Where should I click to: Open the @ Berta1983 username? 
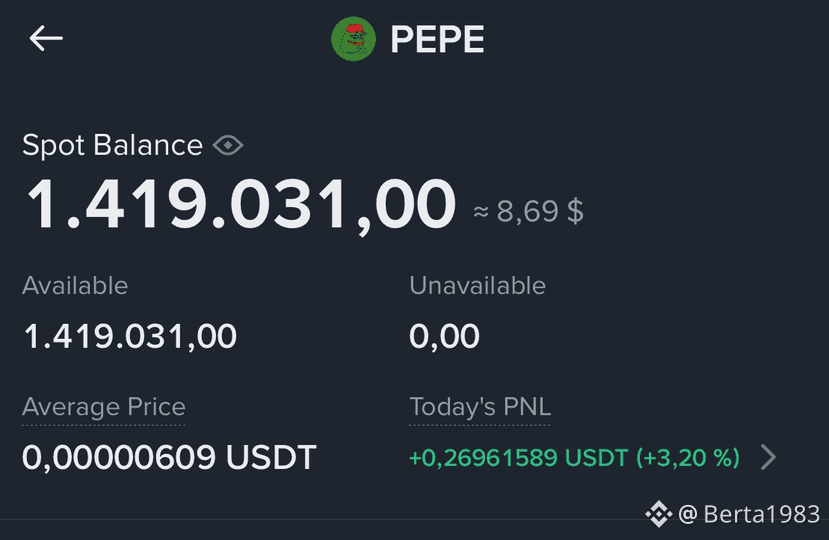(x=749, y=514)
